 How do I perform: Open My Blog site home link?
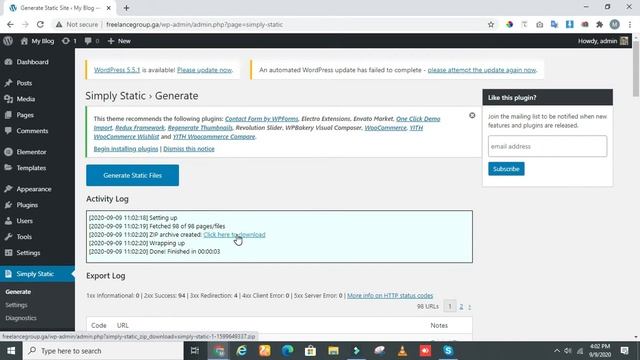38,41
